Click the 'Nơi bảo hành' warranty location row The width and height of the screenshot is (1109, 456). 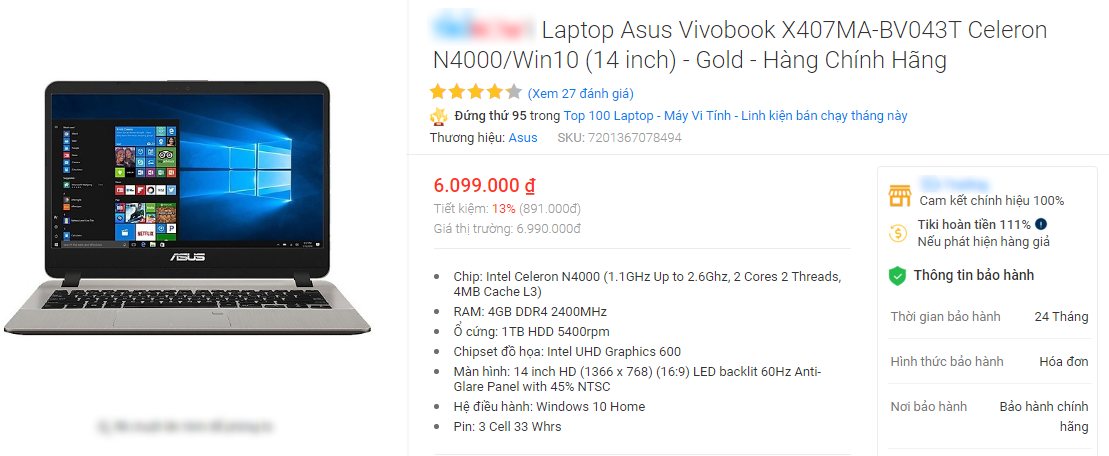[x=989, y=416]
